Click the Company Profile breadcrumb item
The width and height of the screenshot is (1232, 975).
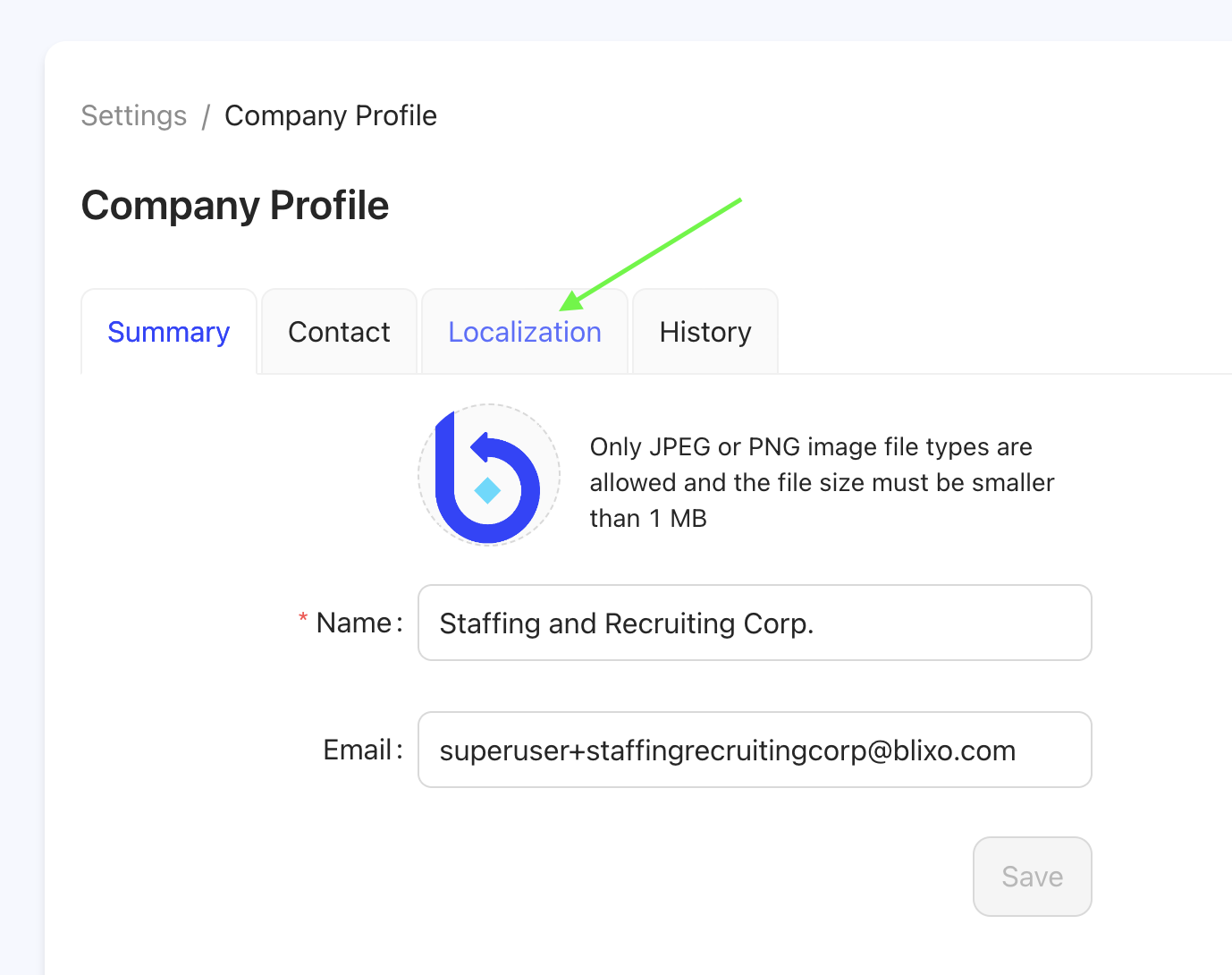[330, 115]
